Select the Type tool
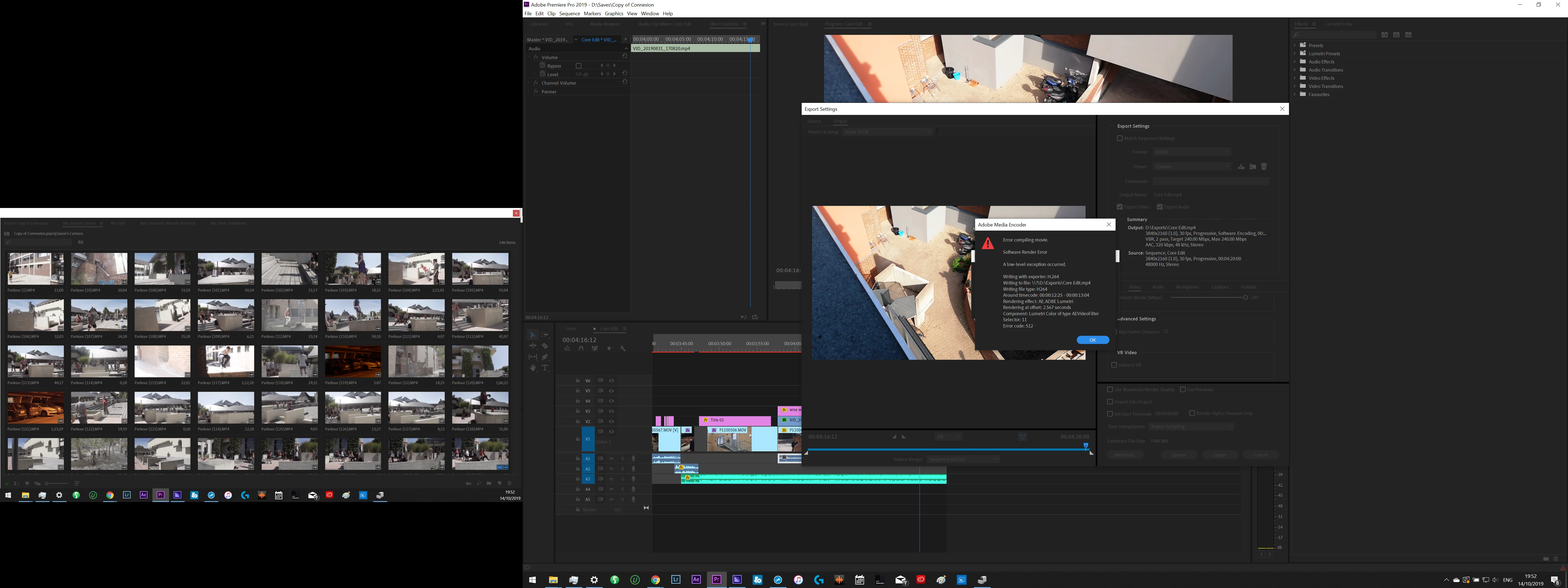The width and height of the screenshot is (1568, 588). [545, 368]
